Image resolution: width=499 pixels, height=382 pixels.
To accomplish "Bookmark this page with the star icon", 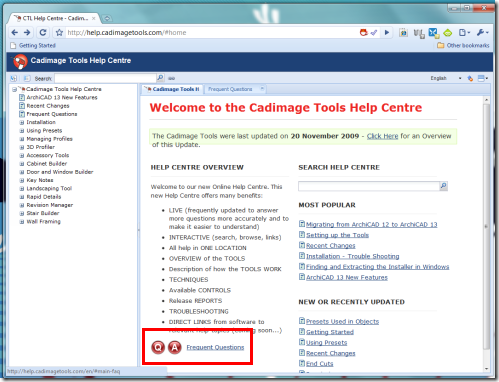I will pos(59,32).
